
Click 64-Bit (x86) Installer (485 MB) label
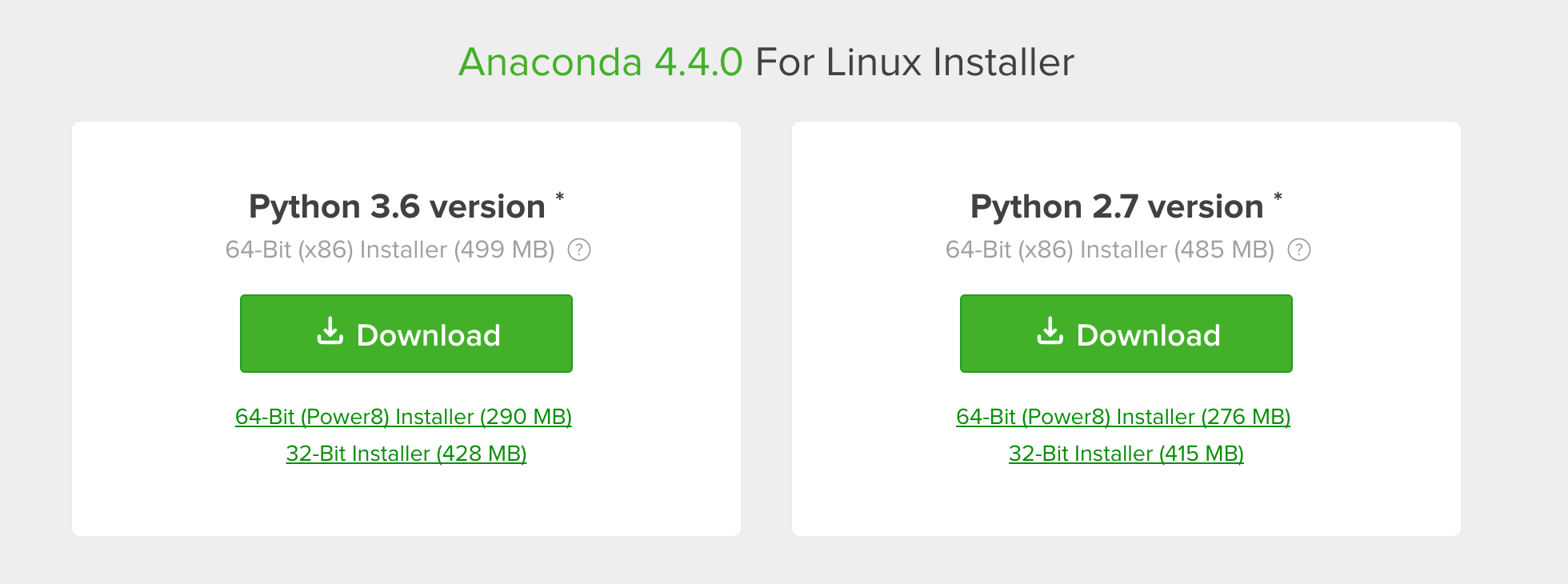(x=1110, y=250)
